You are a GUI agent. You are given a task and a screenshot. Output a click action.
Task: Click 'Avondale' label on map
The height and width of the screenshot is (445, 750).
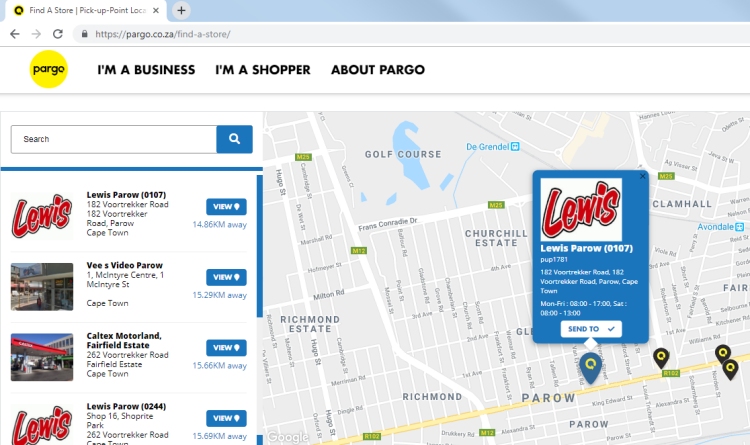[715, 227]
